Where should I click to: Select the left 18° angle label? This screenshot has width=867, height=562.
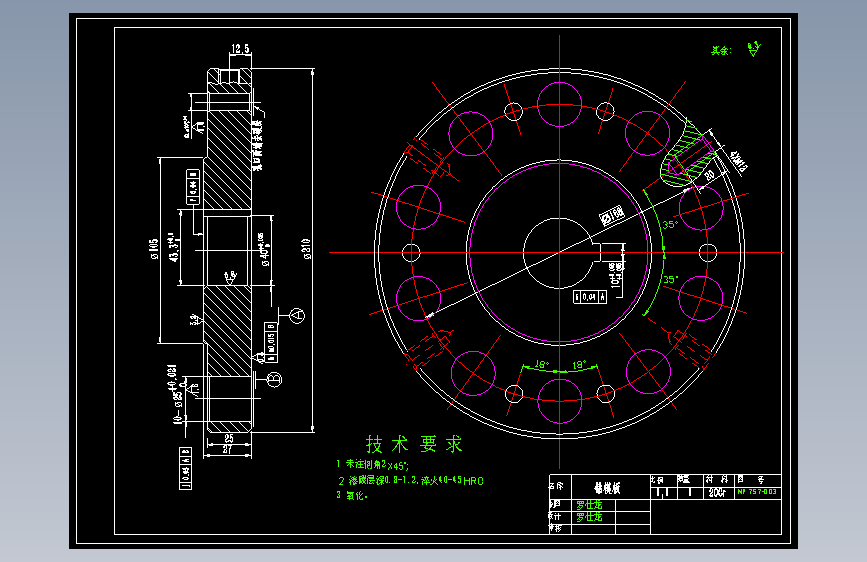pos(542,365)
